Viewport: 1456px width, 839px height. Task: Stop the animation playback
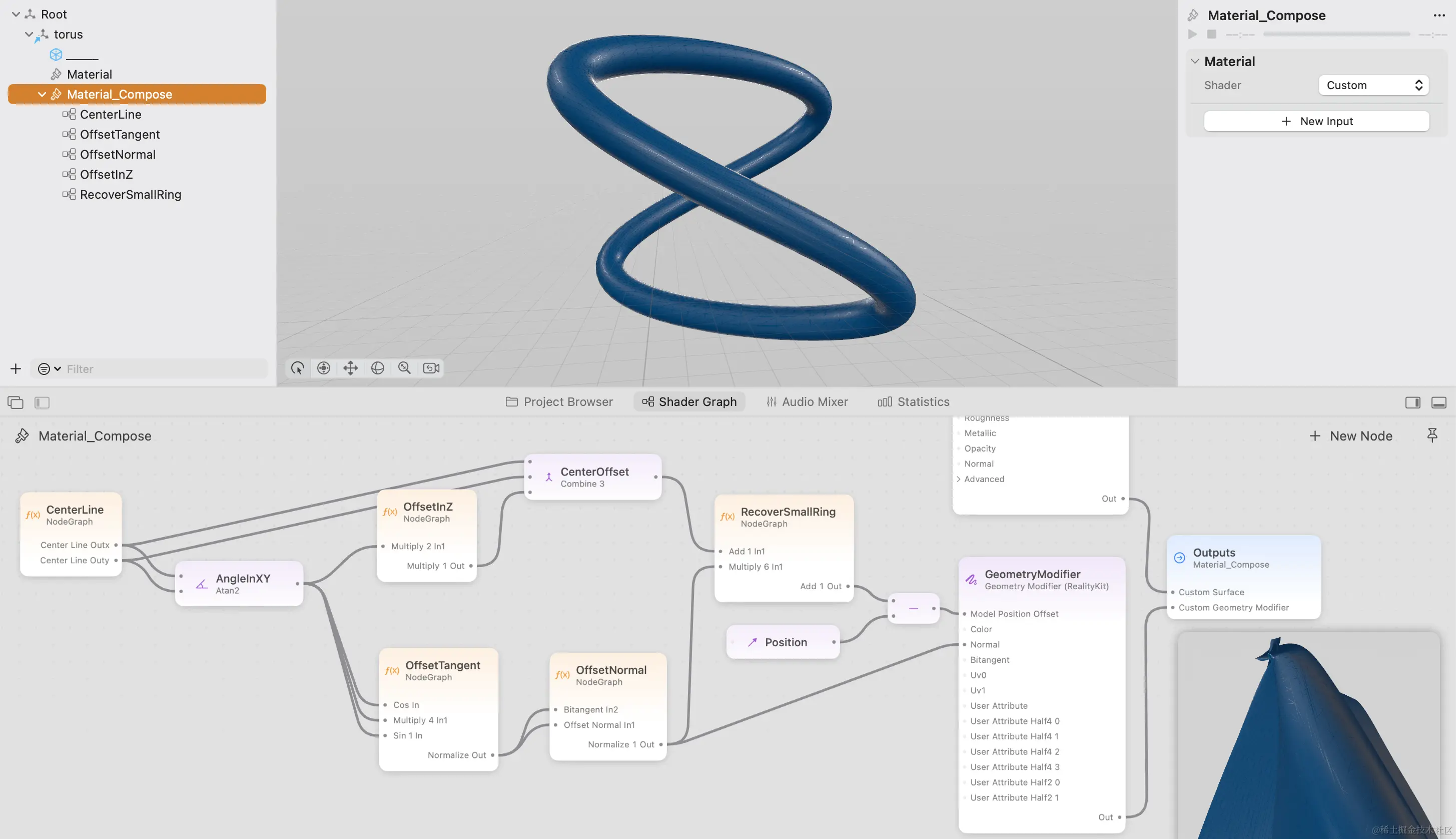pos(1212,35)
